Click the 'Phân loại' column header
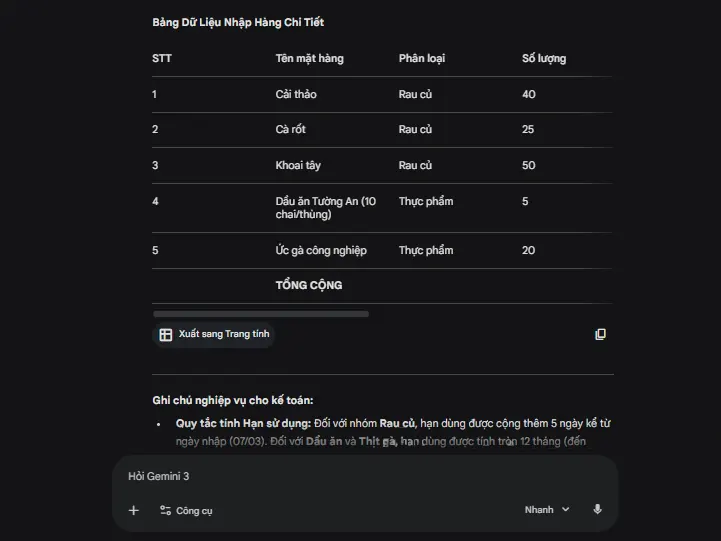This screenshot has height=541, width=721. [x=422, y=58]
